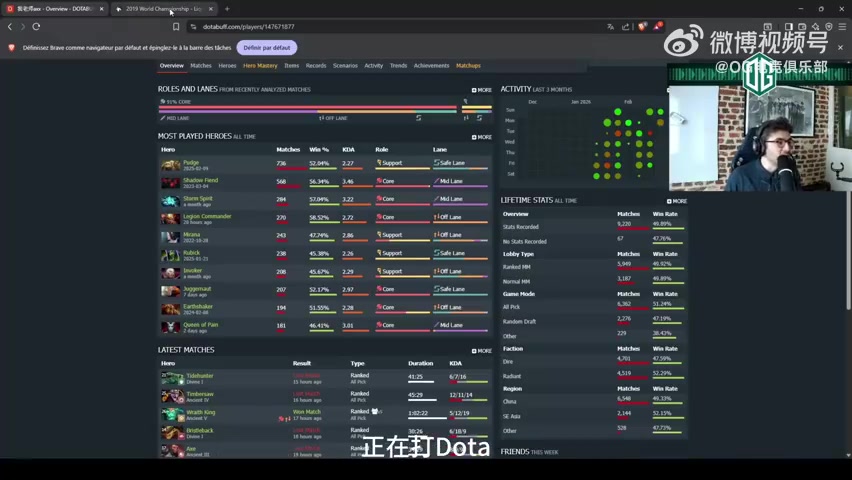The width and height of the screenshot is (852, 480).
Task: Open the Hero Mastery tab
Action: pos(260,66)
